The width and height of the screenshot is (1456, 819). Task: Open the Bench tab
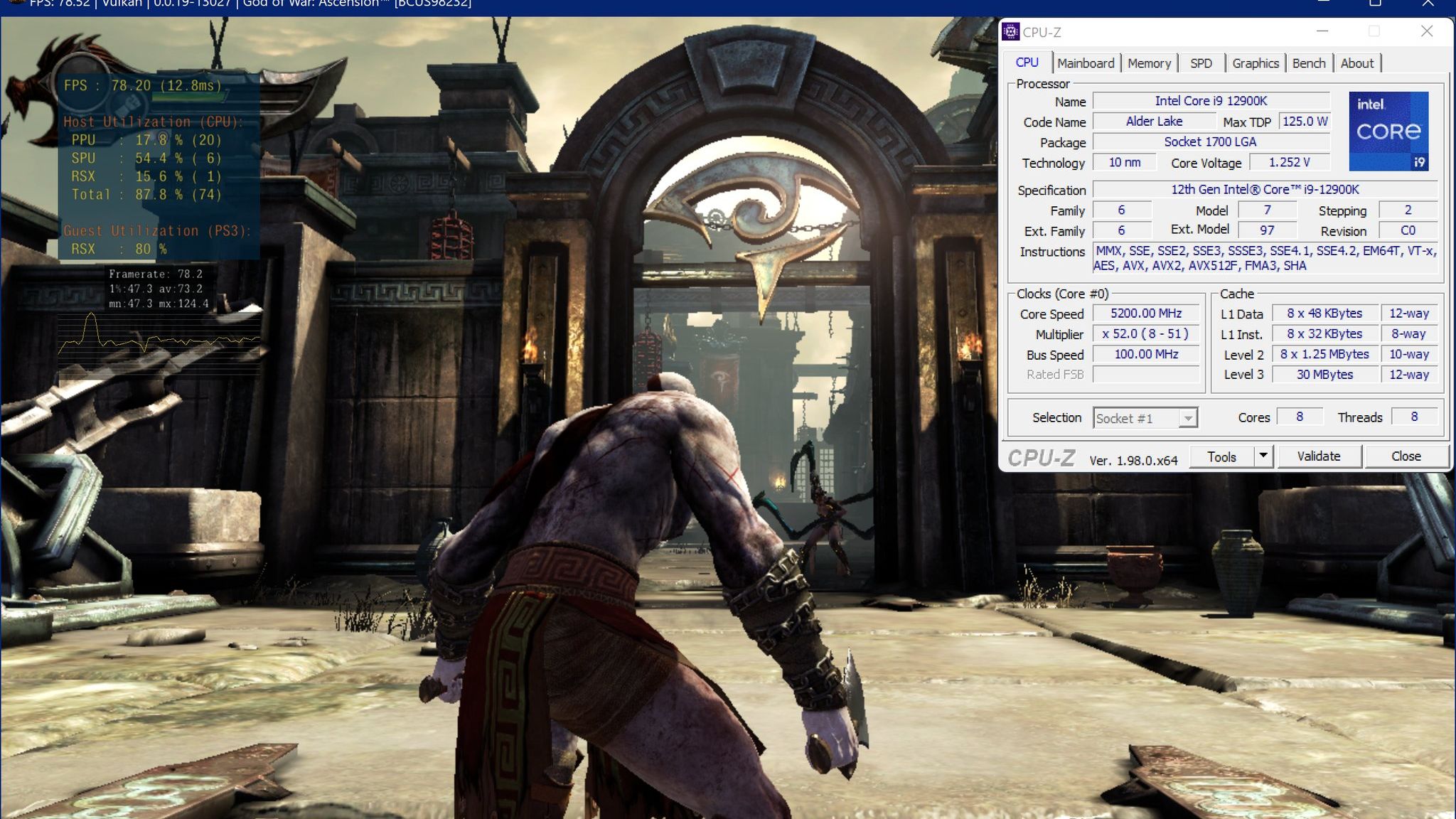(x=1309, y=63)
